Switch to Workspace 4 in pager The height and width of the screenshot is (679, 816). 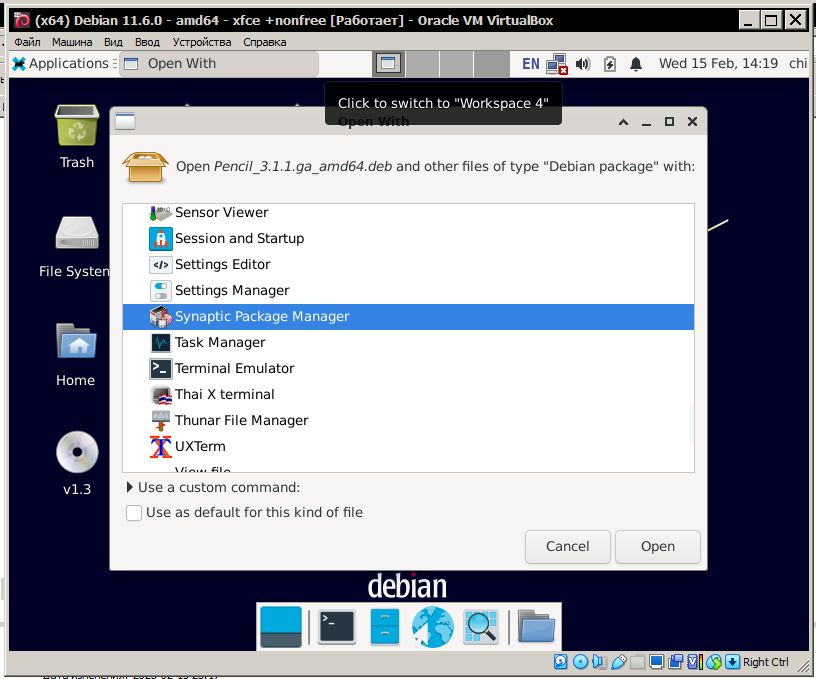(491, 64)
